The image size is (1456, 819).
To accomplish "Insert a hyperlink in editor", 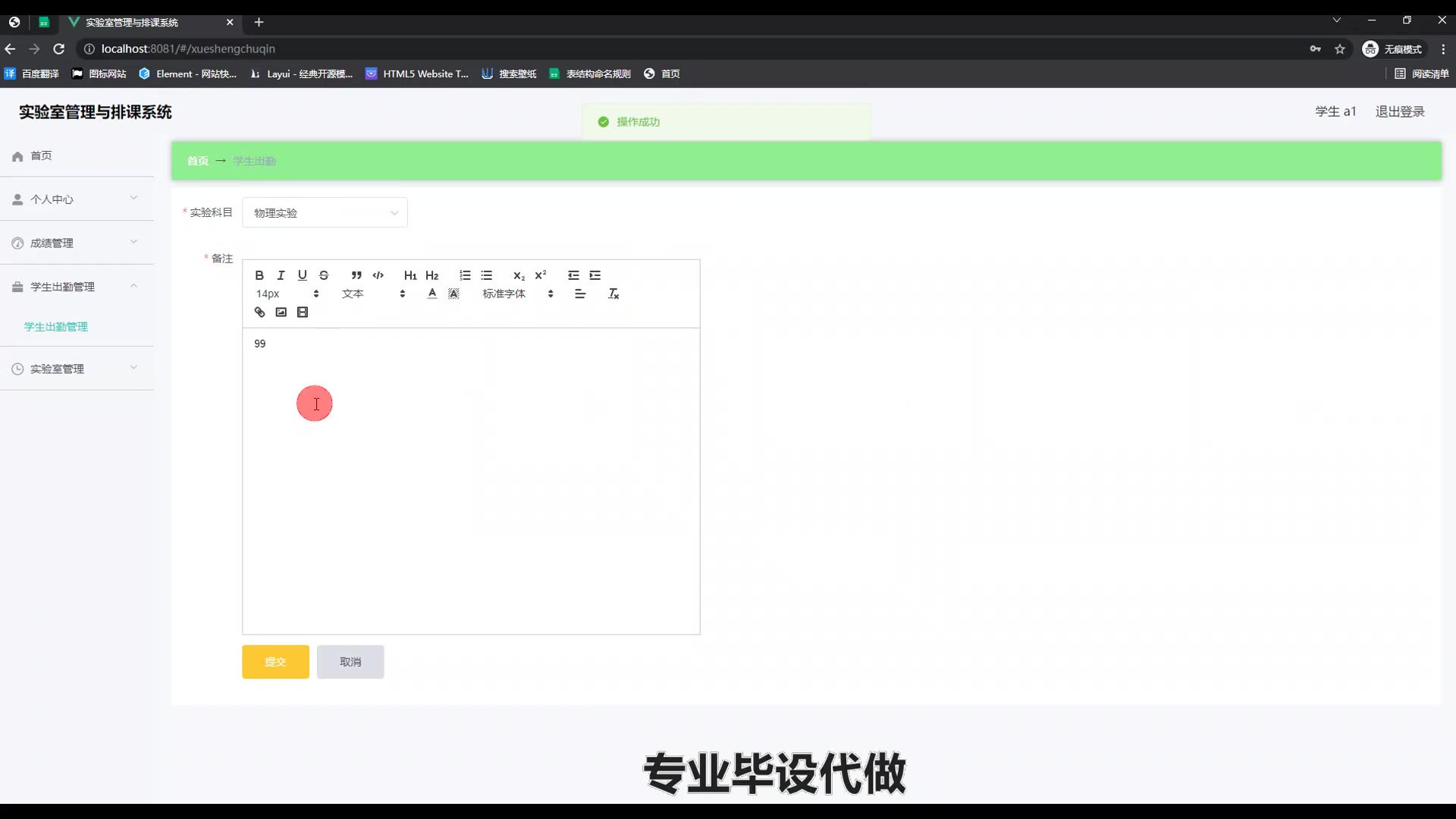I will (x=259, y=312).
